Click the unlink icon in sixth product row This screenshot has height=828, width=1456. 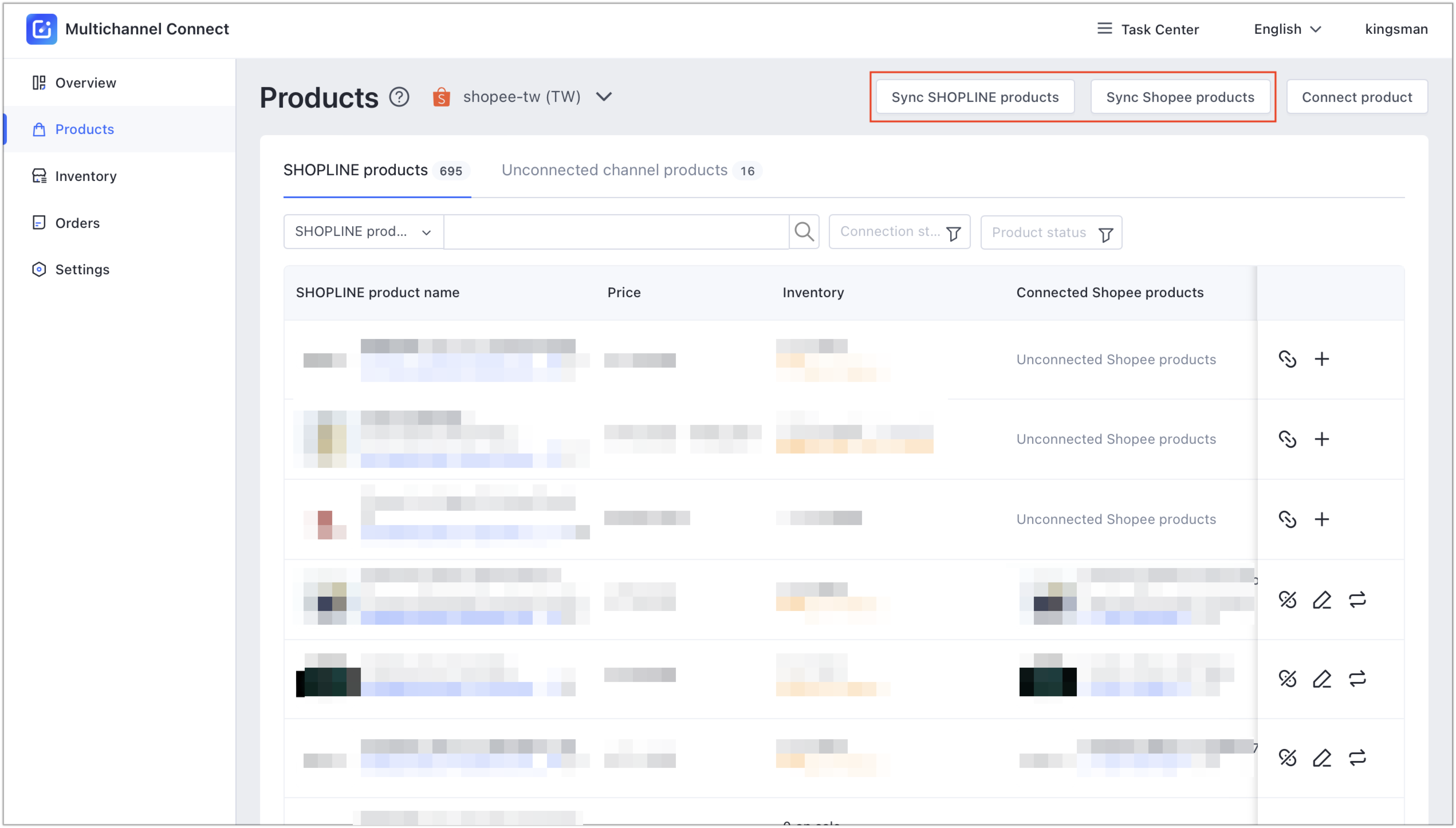pos(1287,758)
